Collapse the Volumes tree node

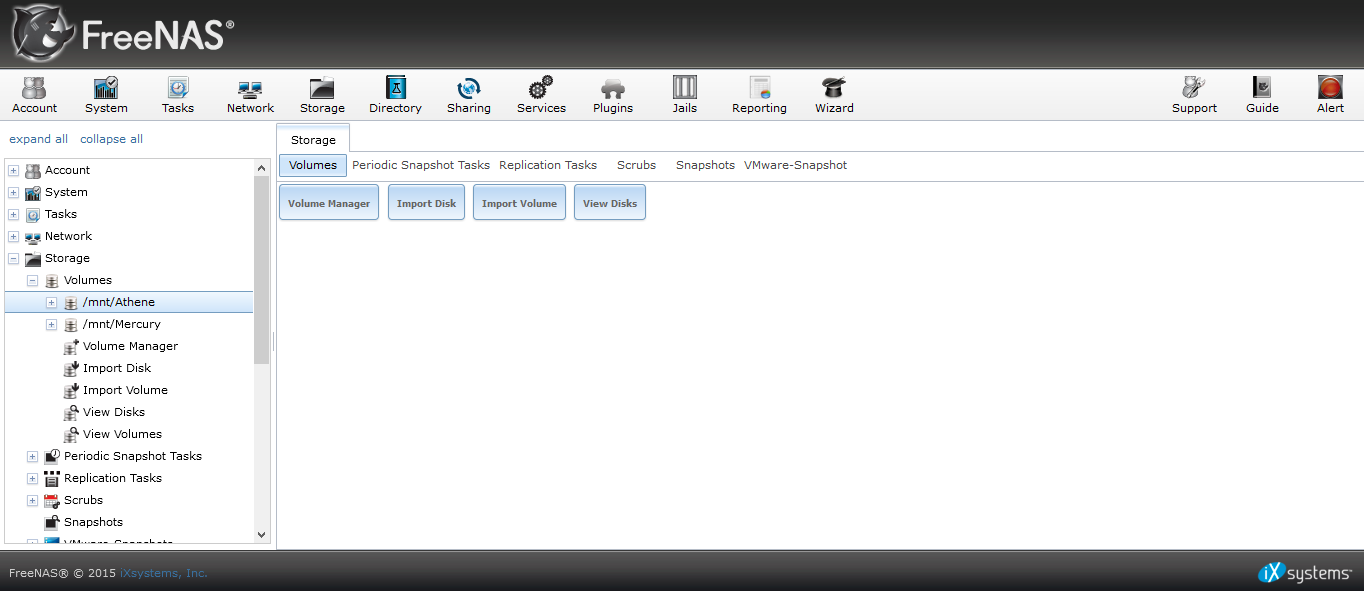(33, 281)
